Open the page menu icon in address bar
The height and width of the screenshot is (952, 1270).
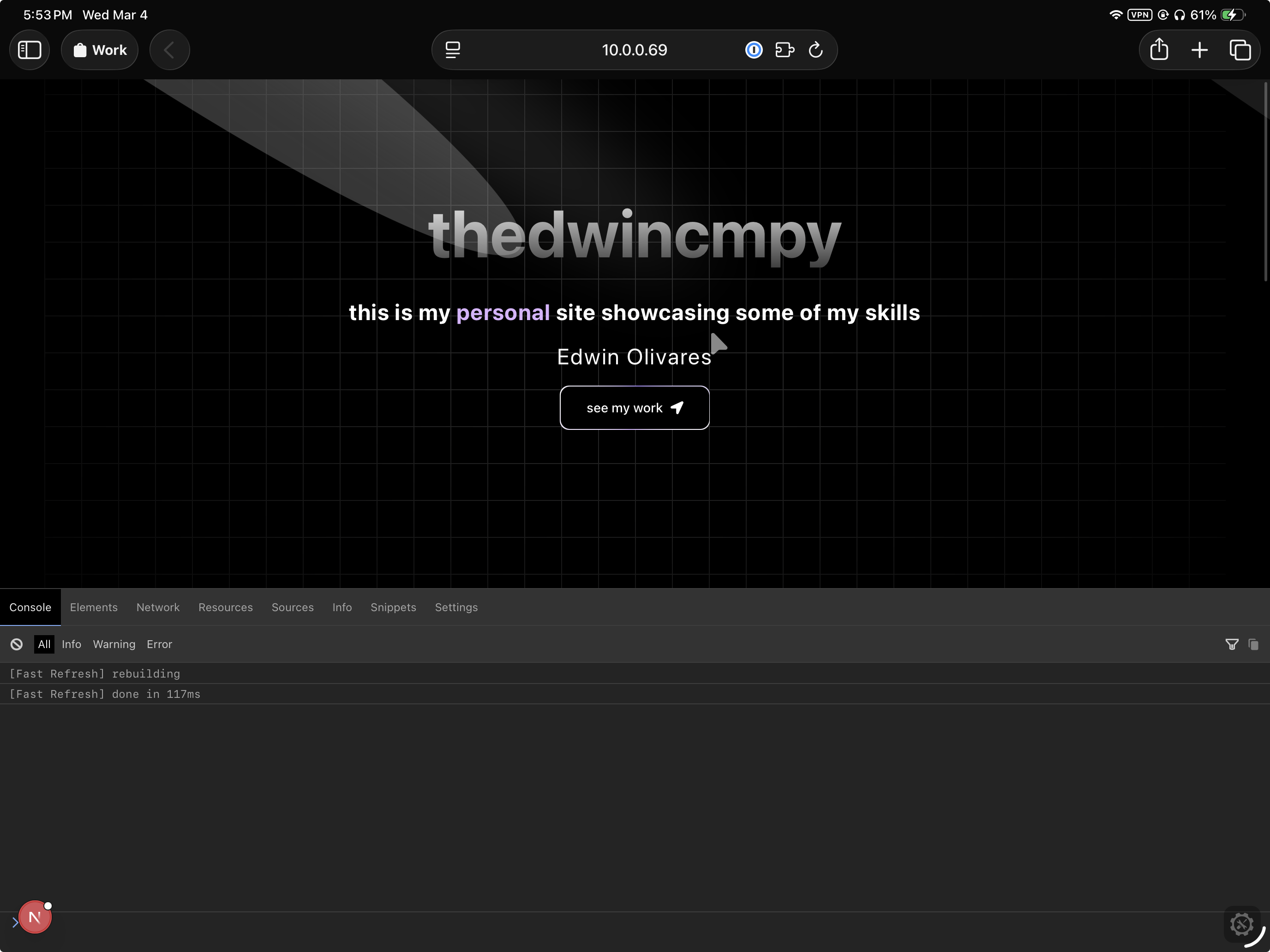pos(452,50)
